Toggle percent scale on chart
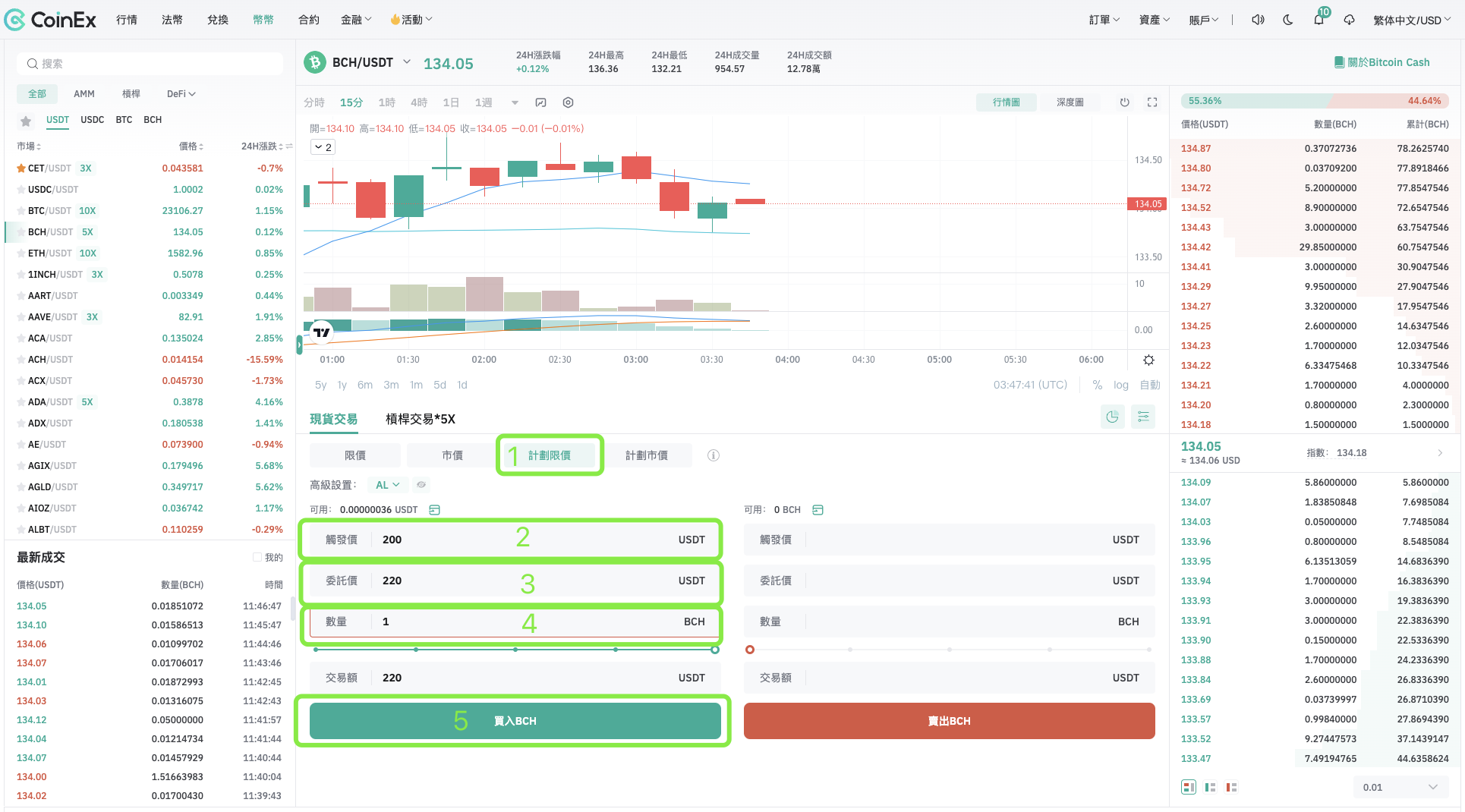Viewport: 1465px width, 812px height. (x=1098, y=385)
